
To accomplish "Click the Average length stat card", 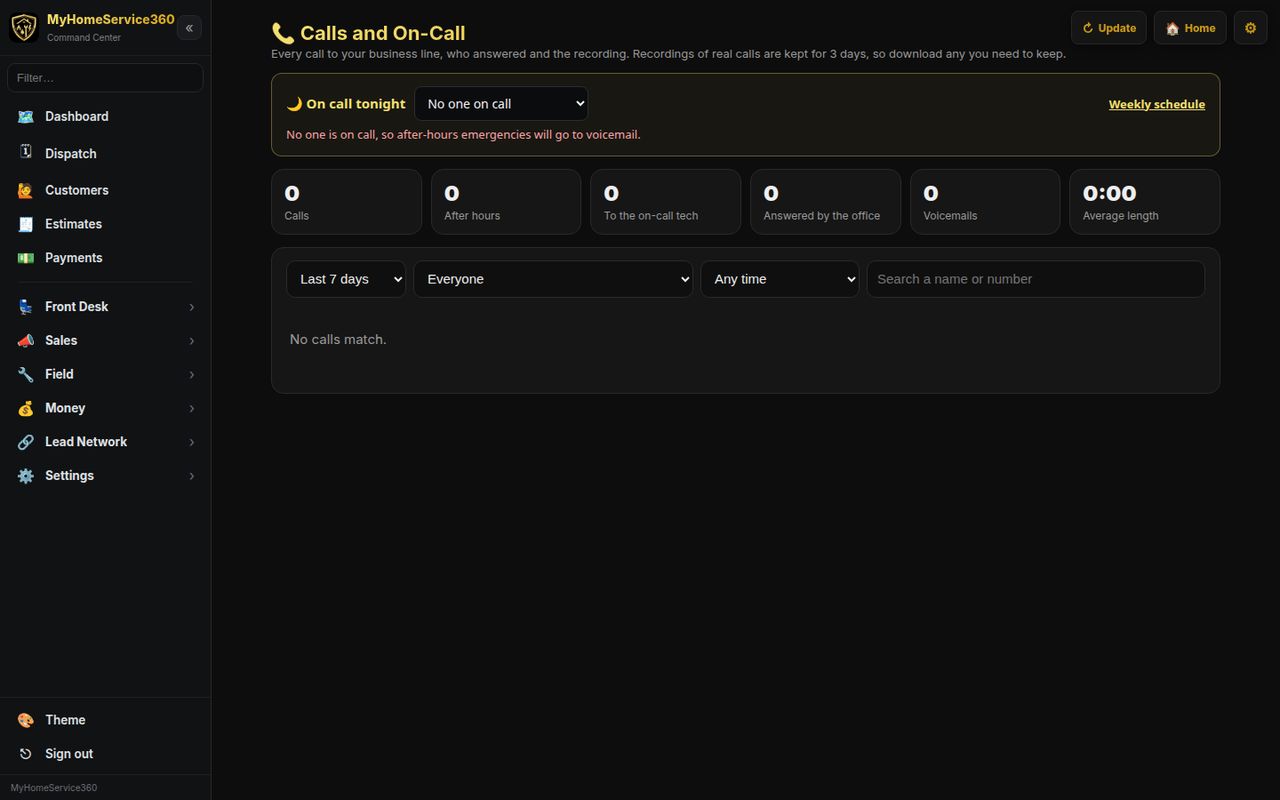I will (1145, 202).
